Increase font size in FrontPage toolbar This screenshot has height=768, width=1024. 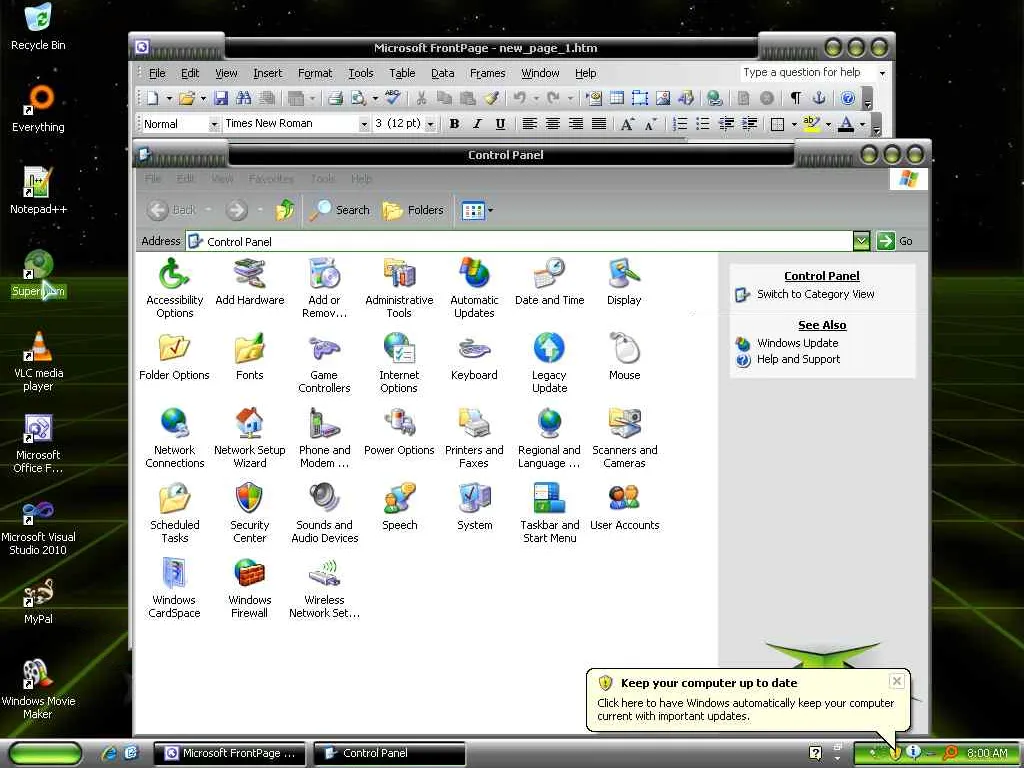(x=627, y=123)
